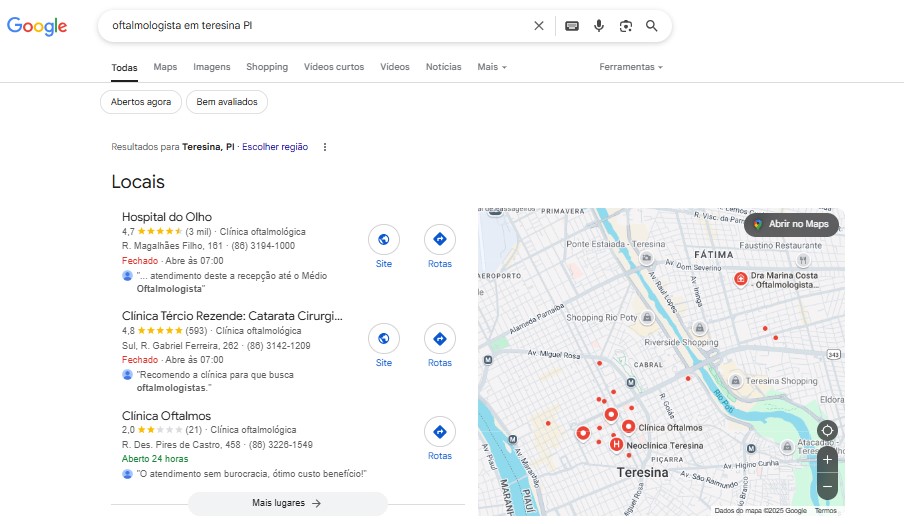Open the three-dot options next to Escolher região
This screenshot has width=904, height=524.
click(x=325, y=147)
